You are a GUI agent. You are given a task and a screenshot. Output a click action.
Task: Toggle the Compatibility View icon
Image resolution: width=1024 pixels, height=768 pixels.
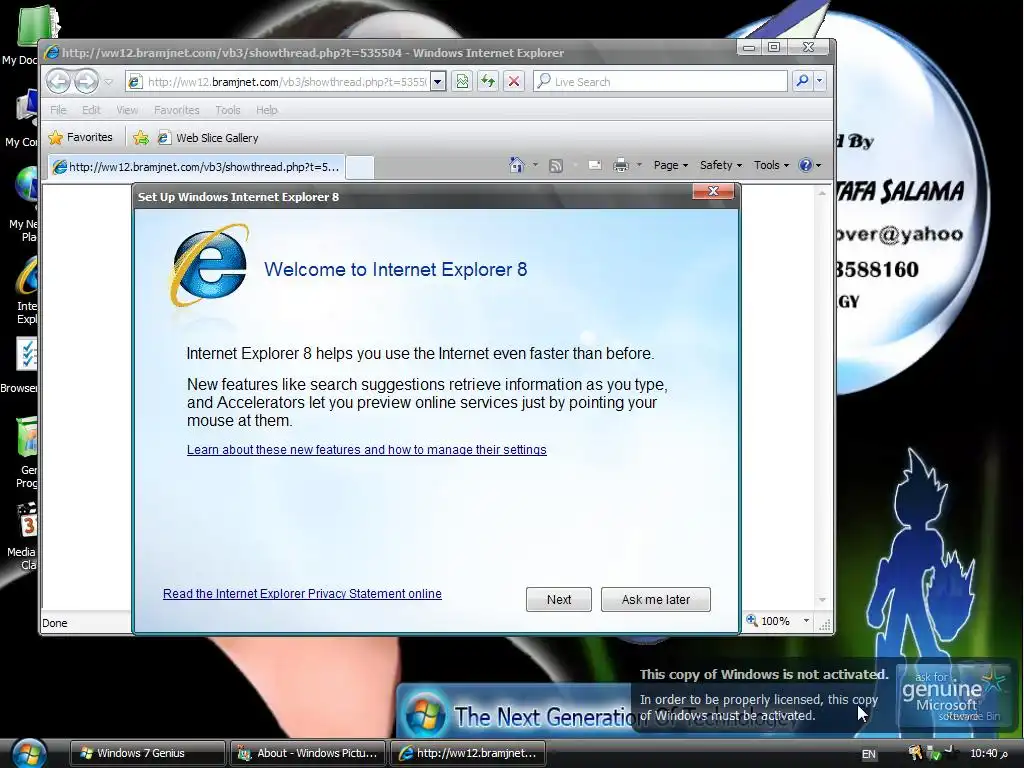(462, 82)
